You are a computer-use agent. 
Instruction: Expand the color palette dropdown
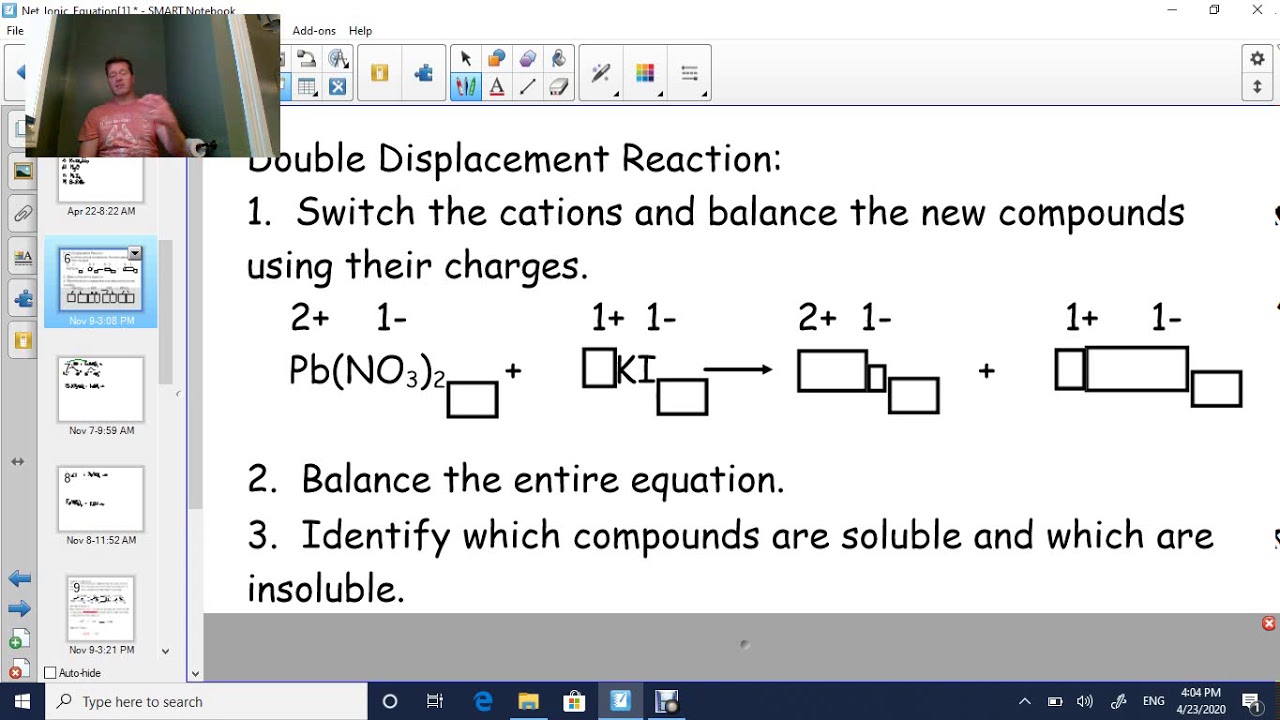coord(660,94)
